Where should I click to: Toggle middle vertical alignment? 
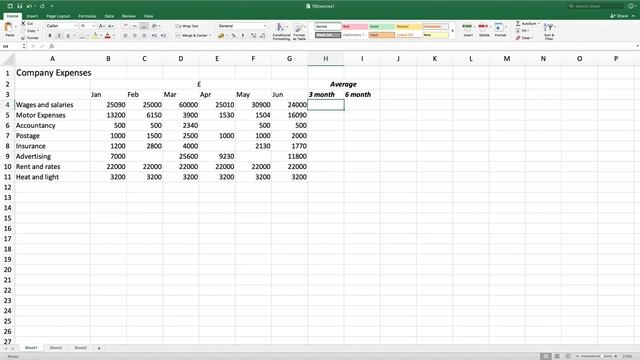click(135, 26)
